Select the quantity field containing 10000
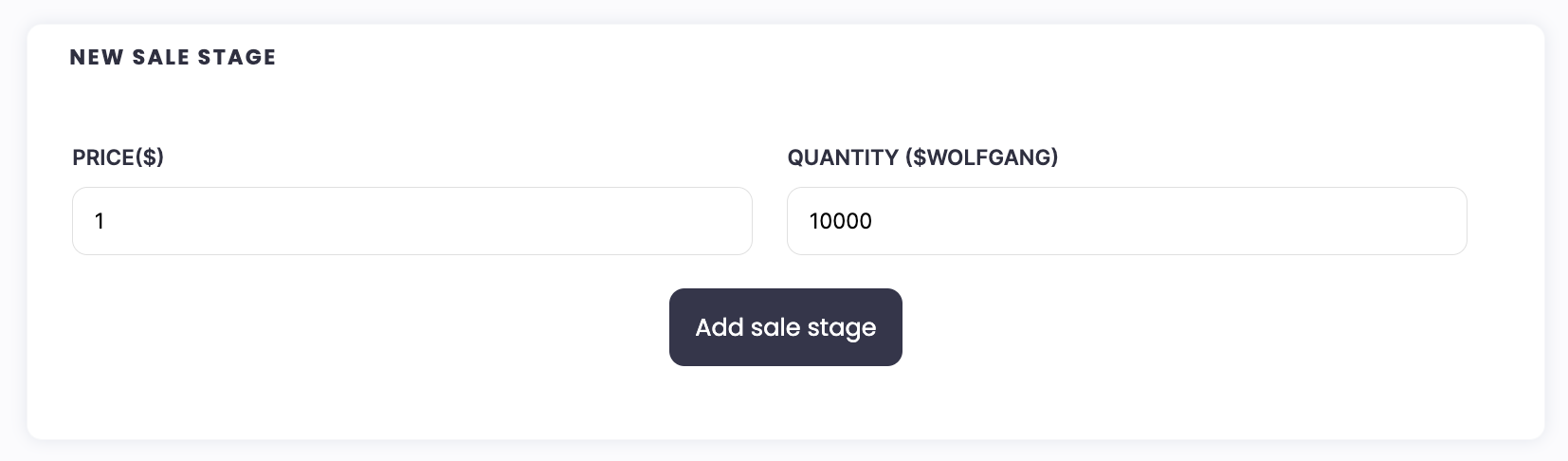The width and height of the screenshot is (1568, 461). pos(1126,221)
